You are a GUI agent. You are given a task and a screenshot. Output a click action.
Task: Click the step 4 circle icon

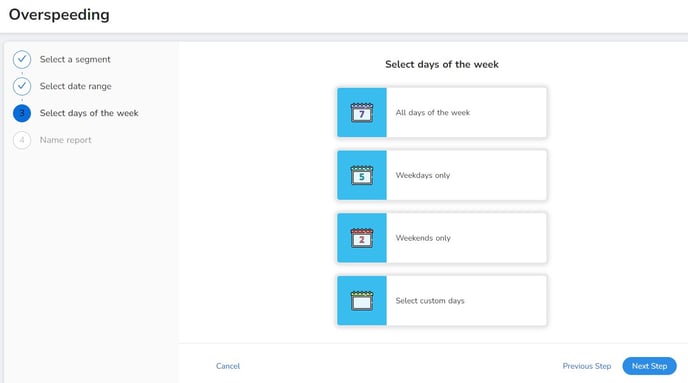(22, 140)
